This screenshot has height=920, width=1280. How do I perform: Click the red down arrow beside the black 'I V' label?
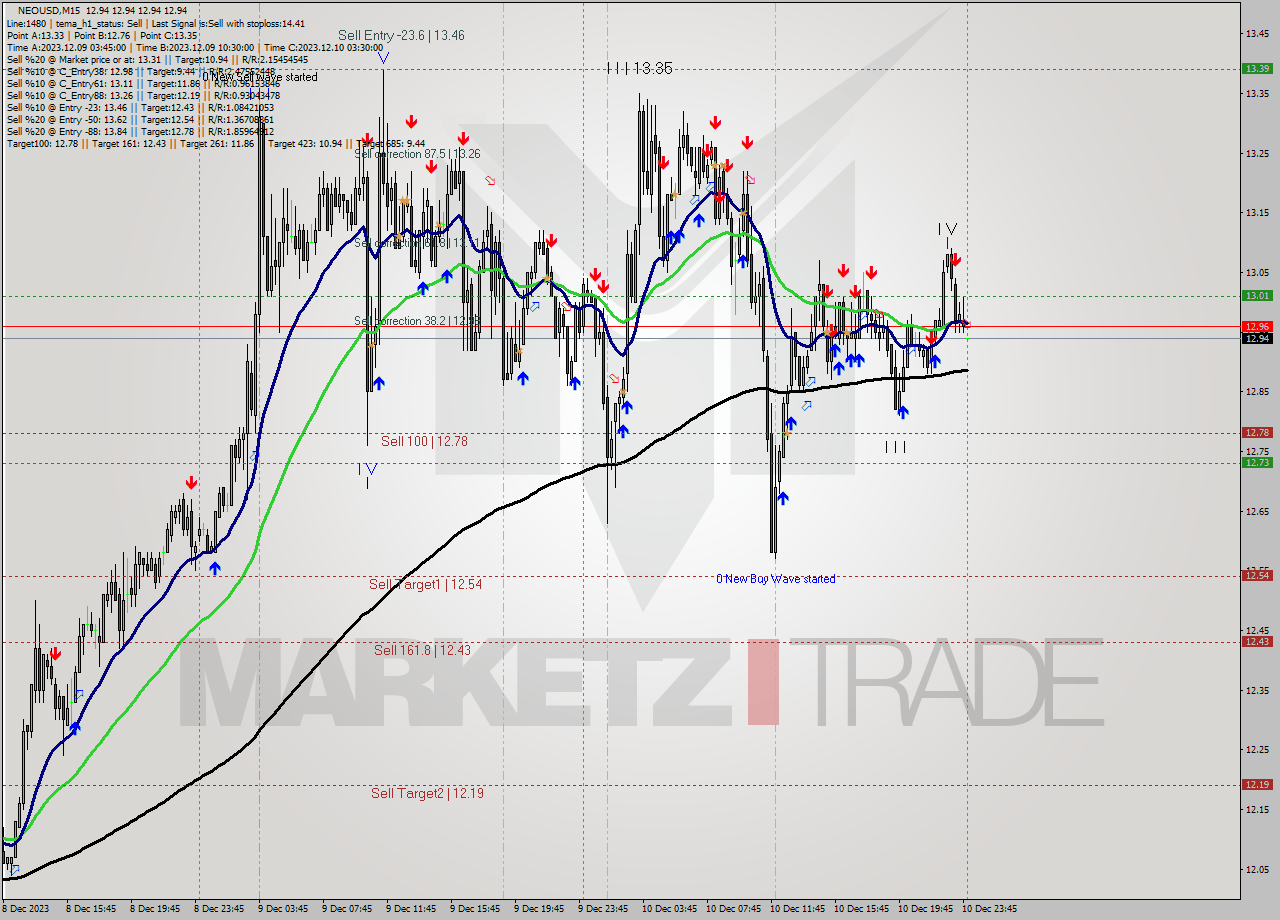955,260
